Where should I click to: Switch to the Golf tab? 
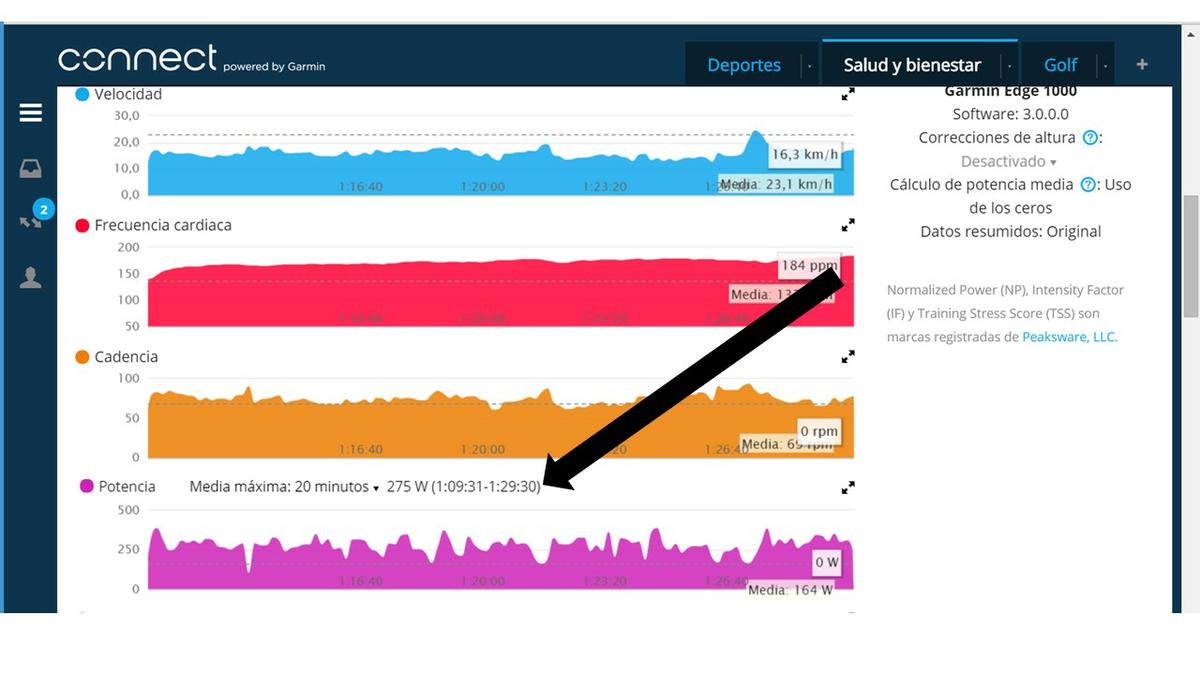1060,65
